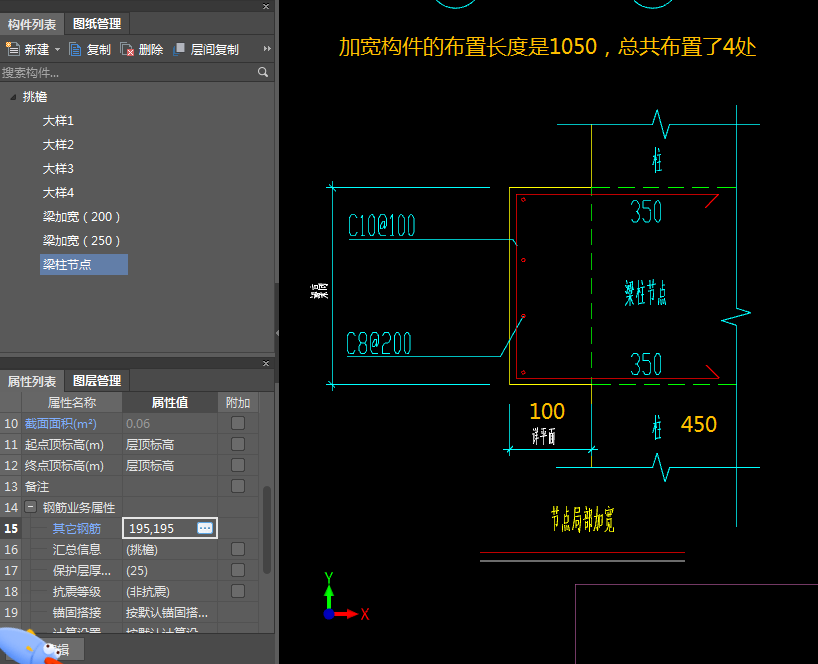Click the 100 dimension label
818x664 pixels.
point(547,411)
